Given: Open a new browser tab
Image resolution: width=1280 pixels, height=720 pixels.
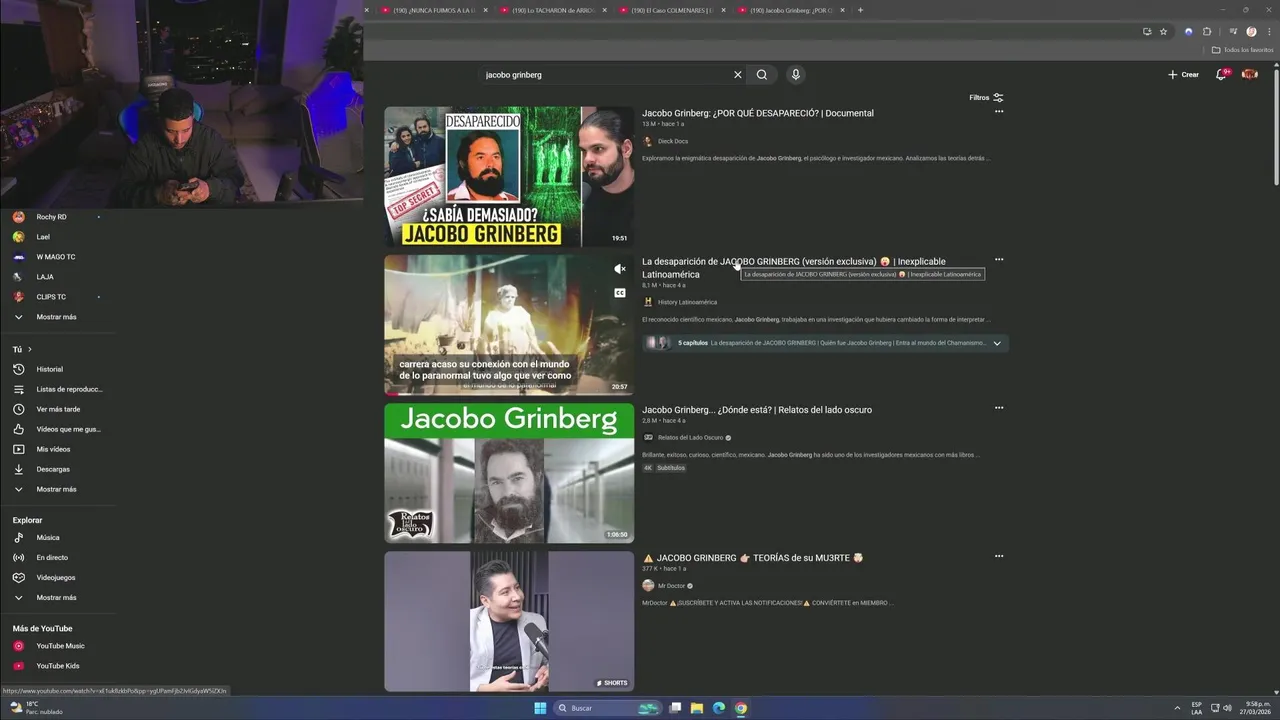Looking at the screenshot, I should pos(860,10).
